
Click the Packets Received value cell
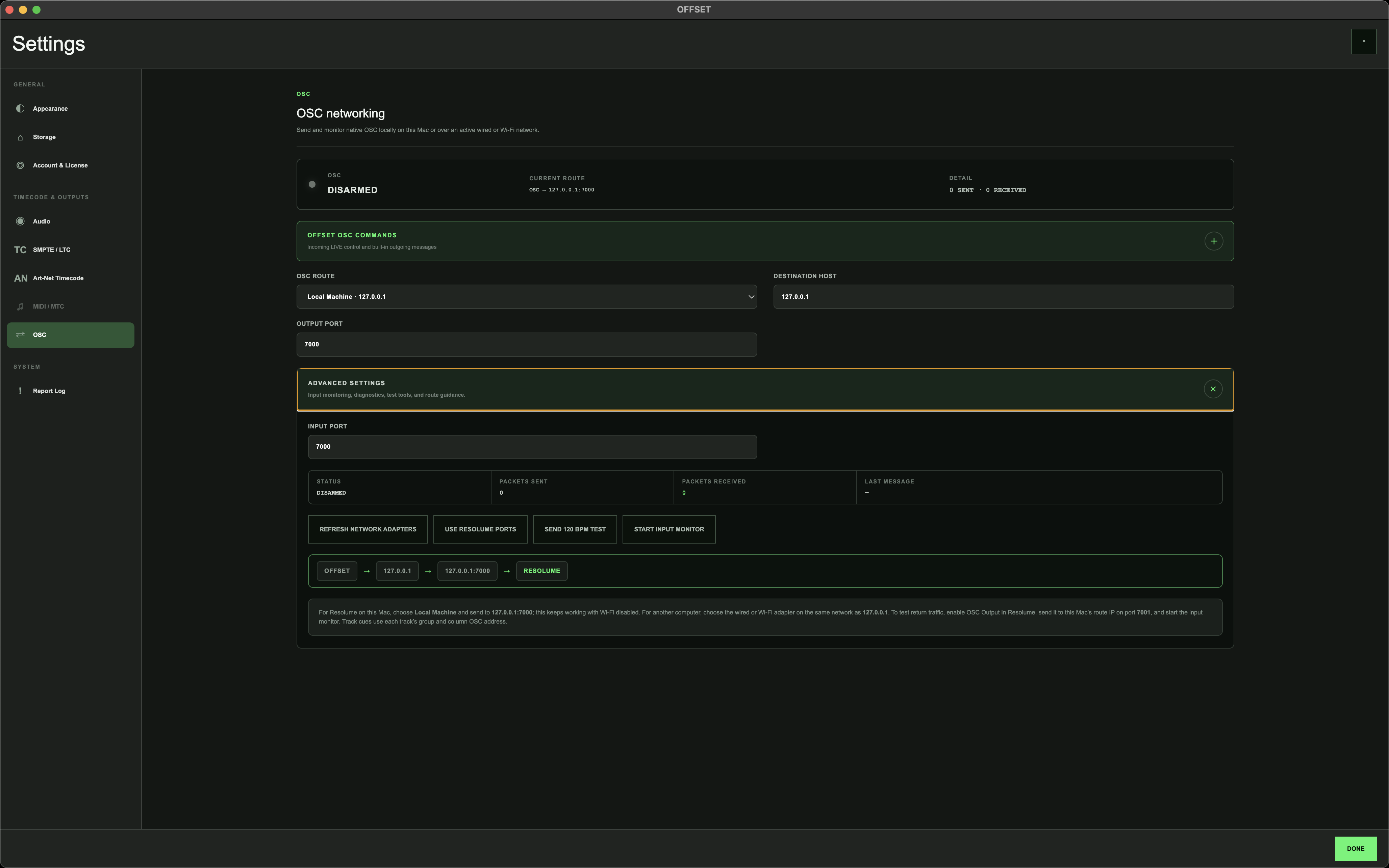(x=765, y=488)
